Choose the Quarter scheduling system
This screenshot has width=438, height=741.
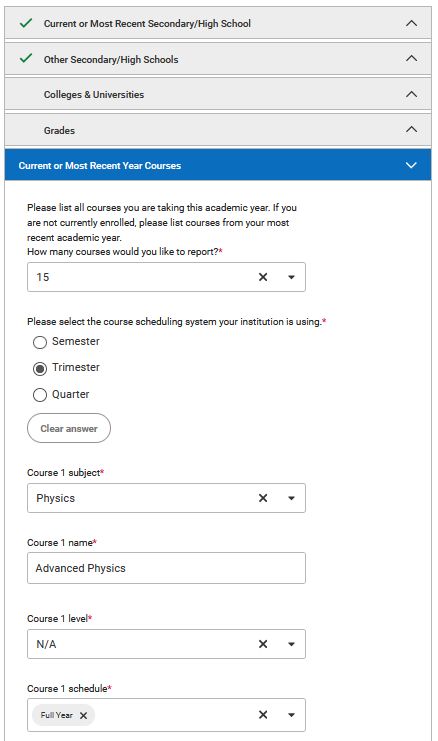pyautogui.click(x=40, y=395)
